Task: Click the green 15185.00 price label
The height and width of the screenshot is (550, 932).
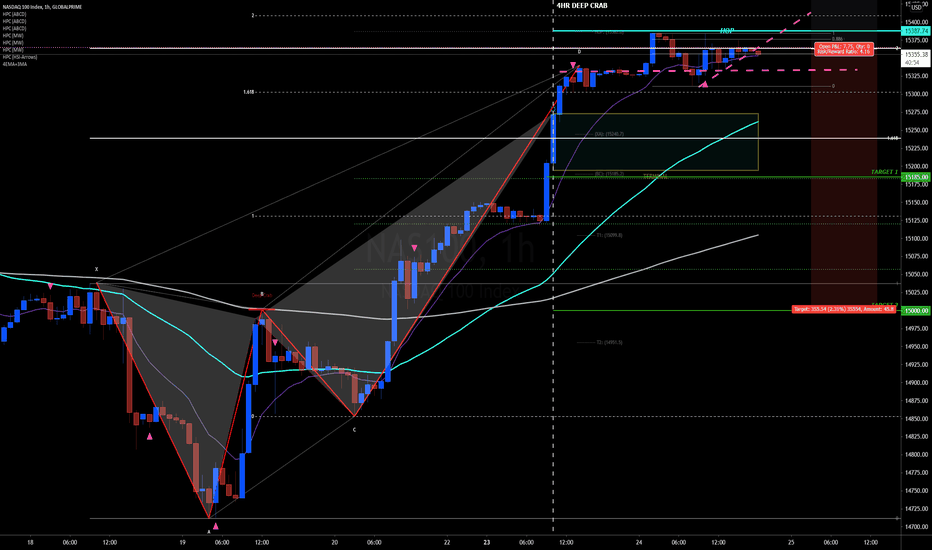Action: (x=916, y=177)
